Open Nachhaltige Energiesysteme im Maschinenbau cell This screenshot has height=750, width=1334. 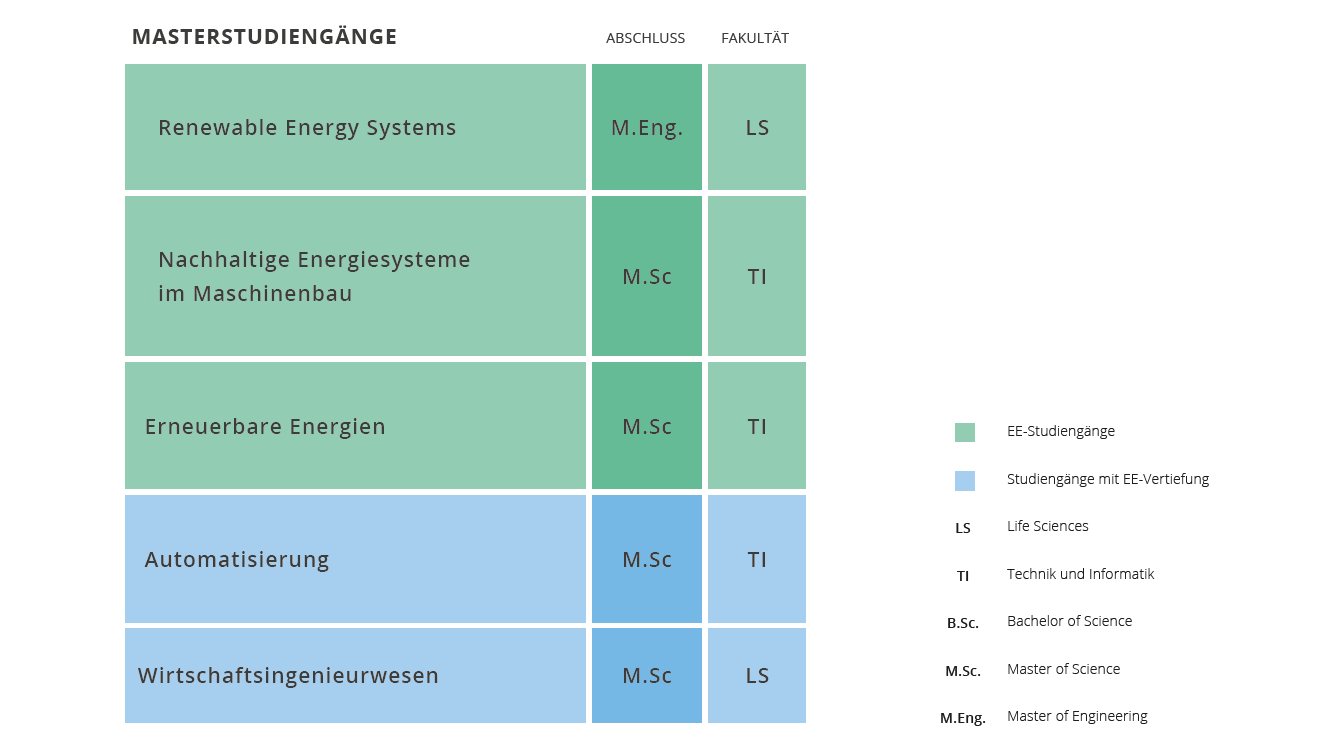pyautogui.click(x=355, y=276)
